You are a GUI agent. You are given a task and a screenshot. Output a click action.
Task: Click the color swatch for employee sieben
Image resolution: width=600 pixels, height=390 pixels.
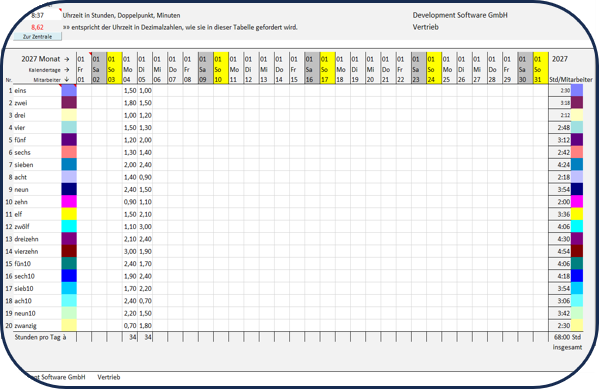(69, 165)
